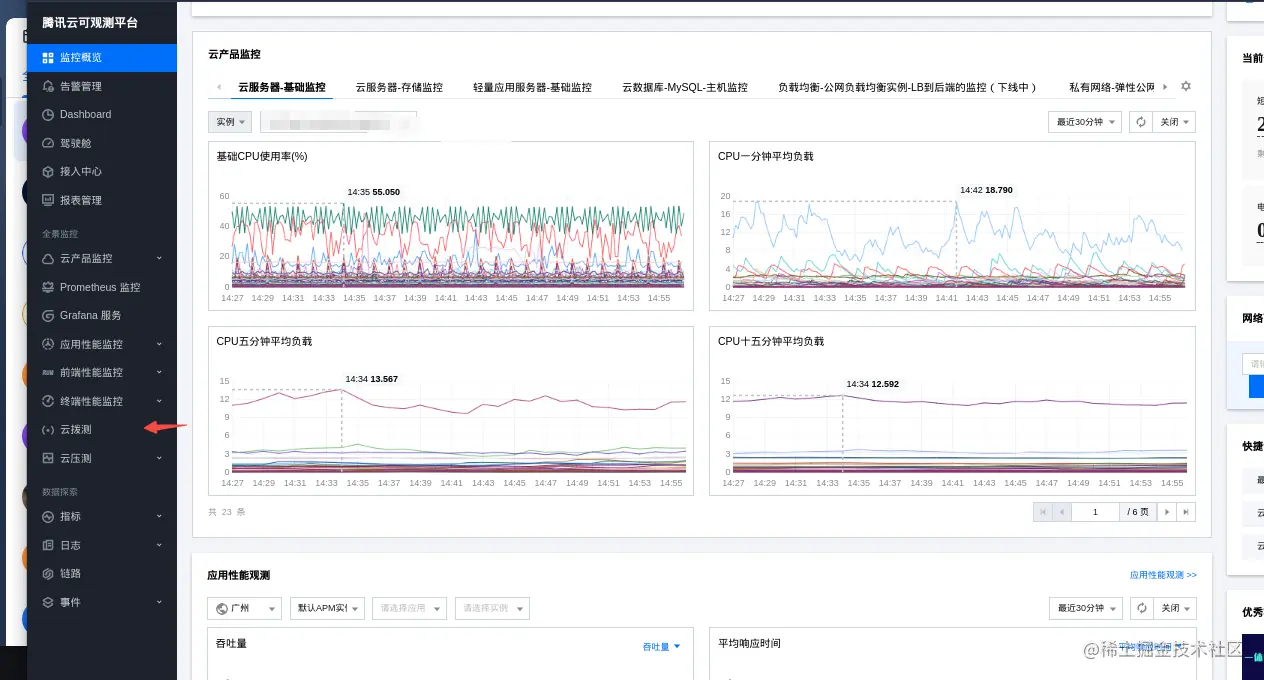Expand the 日志 sidebar menu
Viewport: 1264px width, 680px height.
coord(159,545)
